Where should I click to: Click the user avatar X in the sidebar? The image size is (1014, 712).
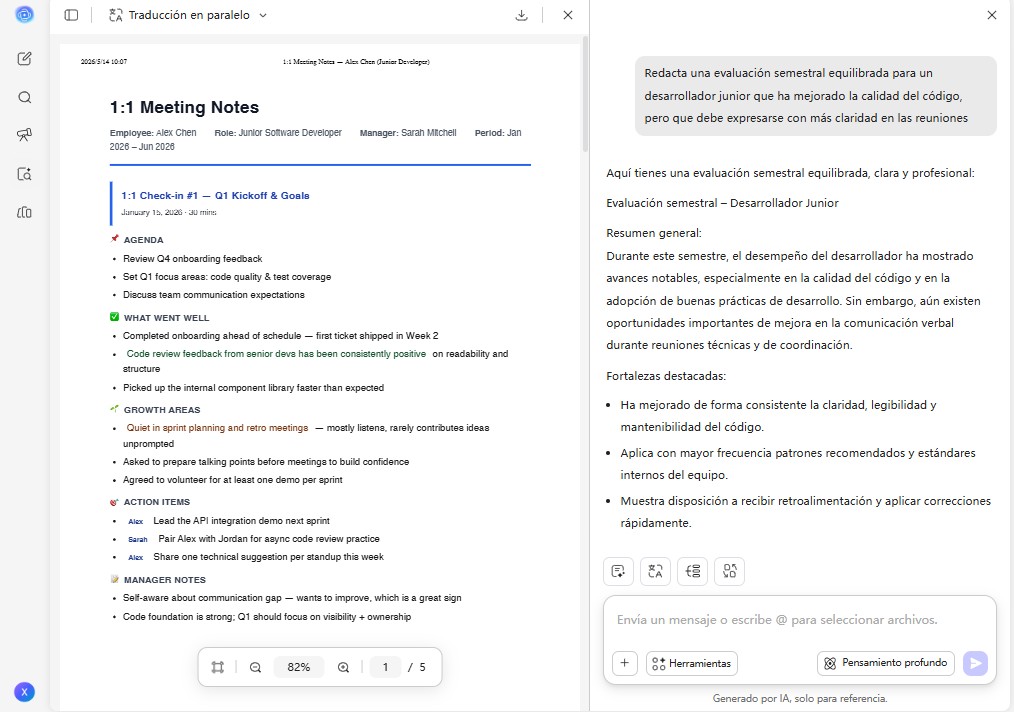tap(25, 692)
